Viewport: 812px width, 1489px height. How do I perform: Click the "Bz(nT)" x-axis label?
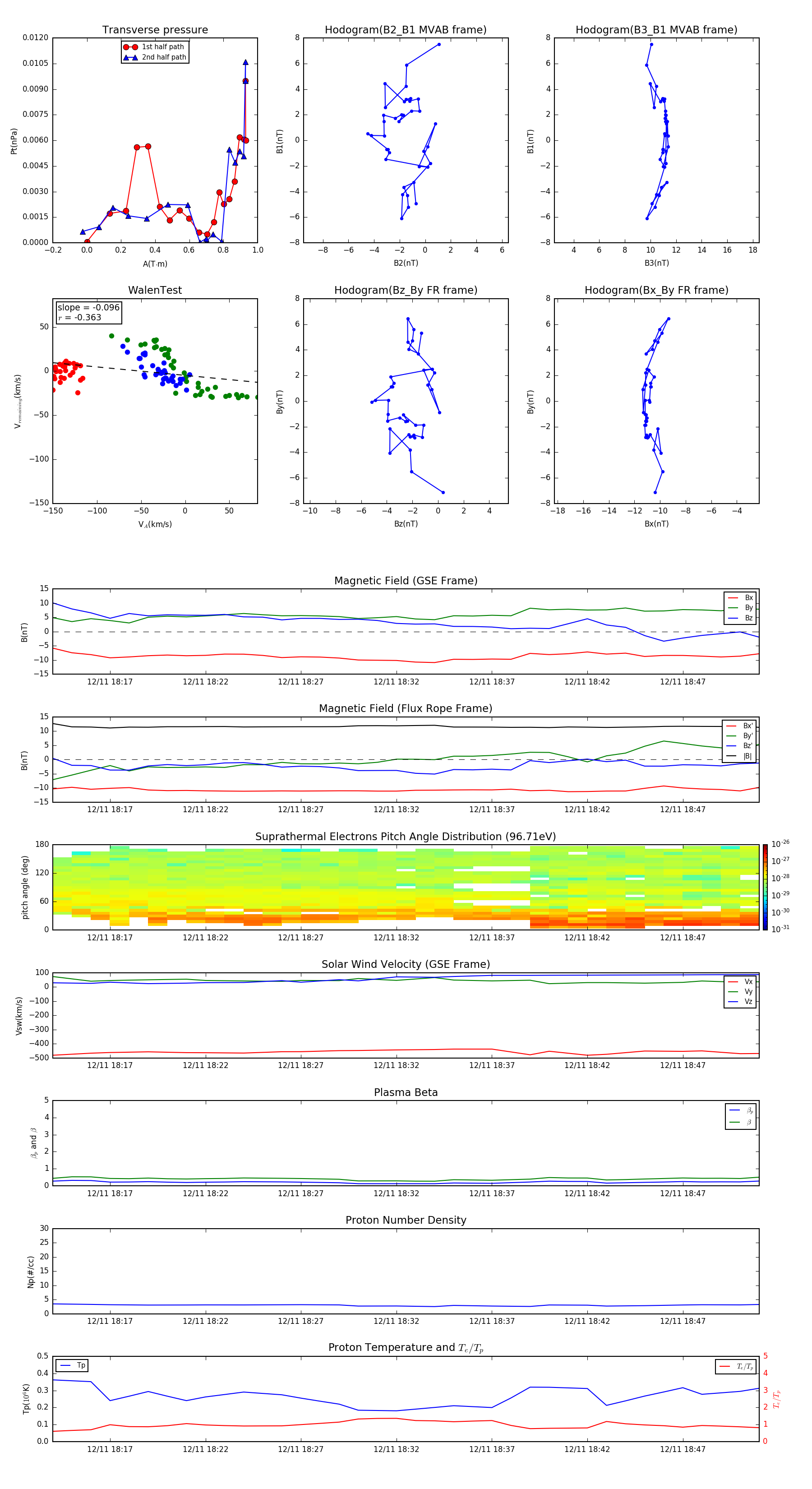[x=406, y=524]
